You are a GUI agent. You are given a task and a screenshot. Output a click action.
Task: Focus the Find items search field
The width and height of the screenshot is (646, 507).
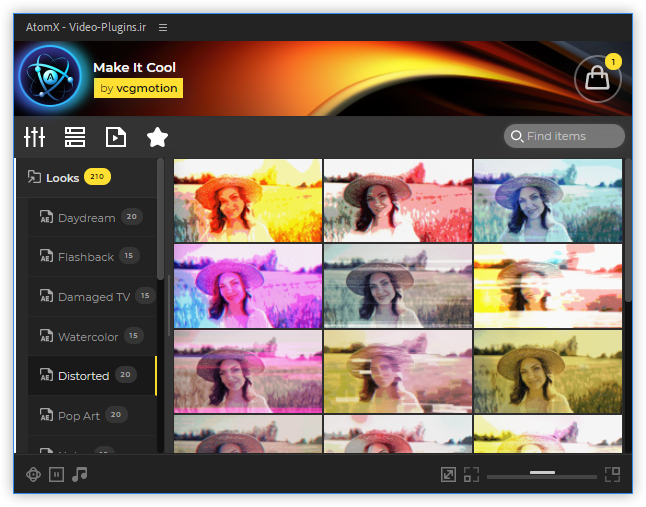coord(564,136)
